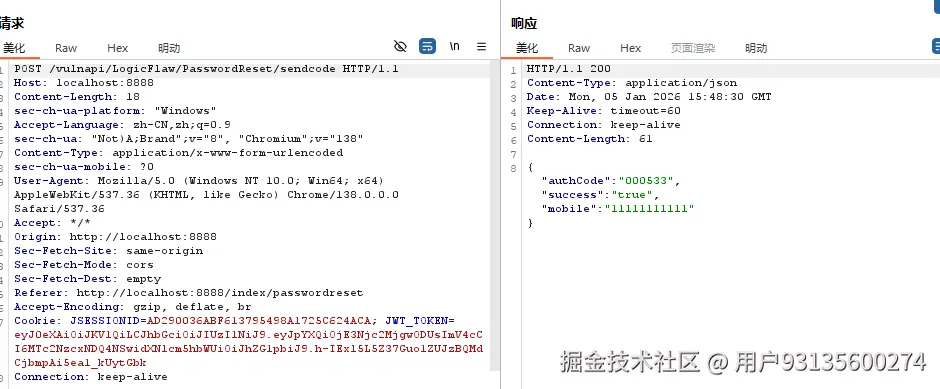Click the 请求 panel title

point(11,24)
